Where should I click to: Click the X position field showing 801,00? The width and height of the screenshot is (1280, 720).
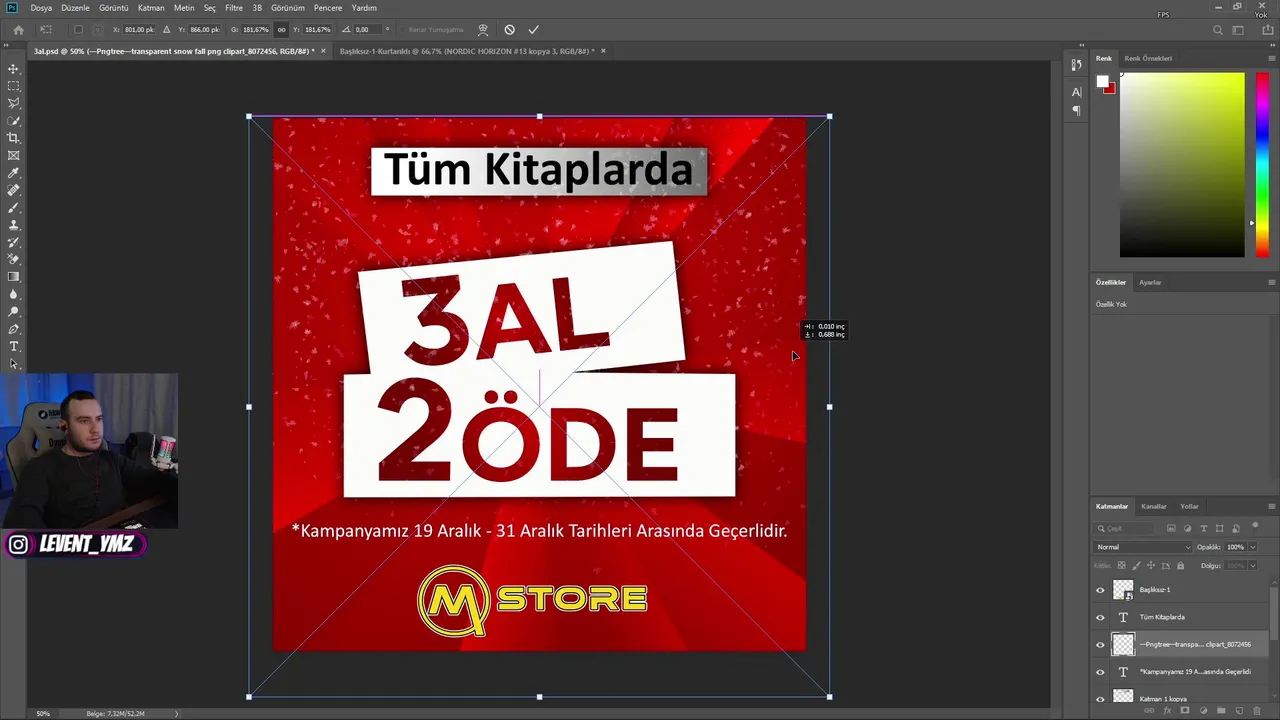click(139, 30)
